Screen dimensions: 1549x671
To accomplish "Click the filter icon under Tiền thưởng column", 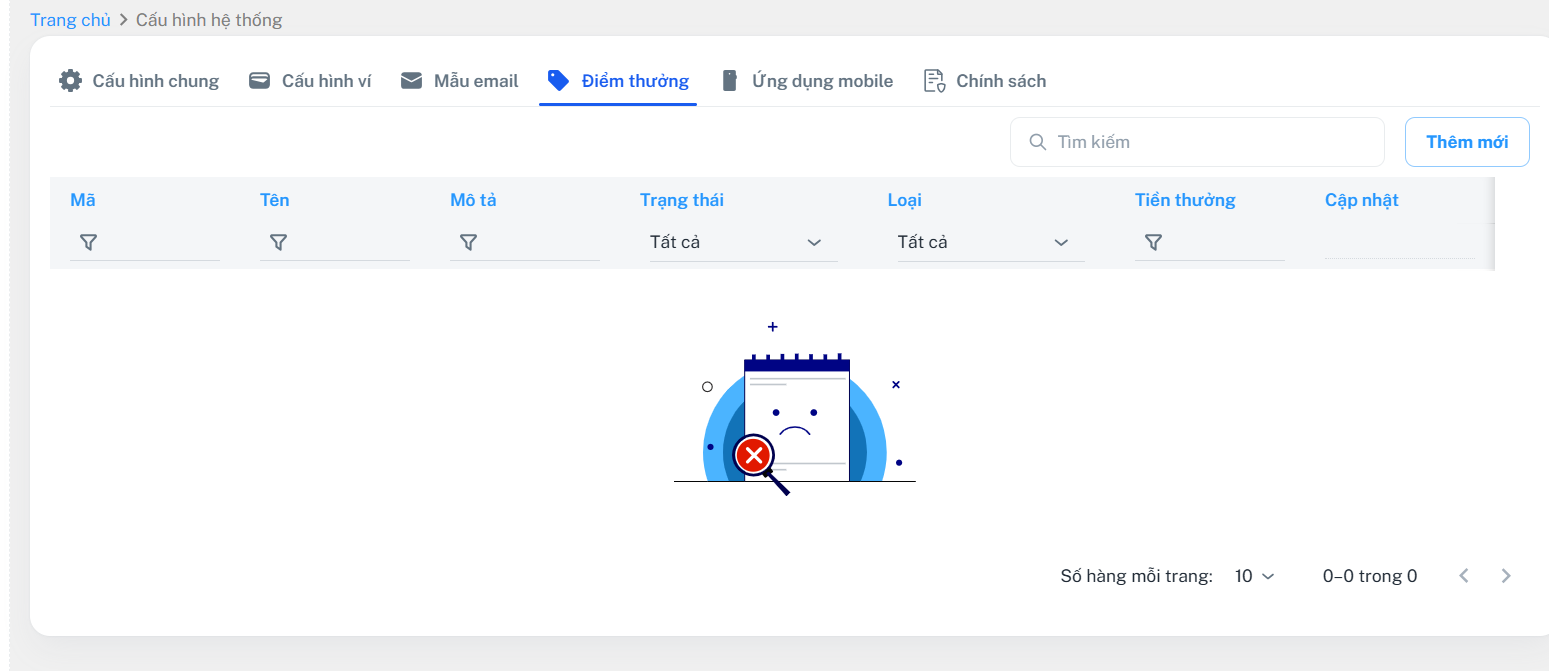I will 1153,242.
